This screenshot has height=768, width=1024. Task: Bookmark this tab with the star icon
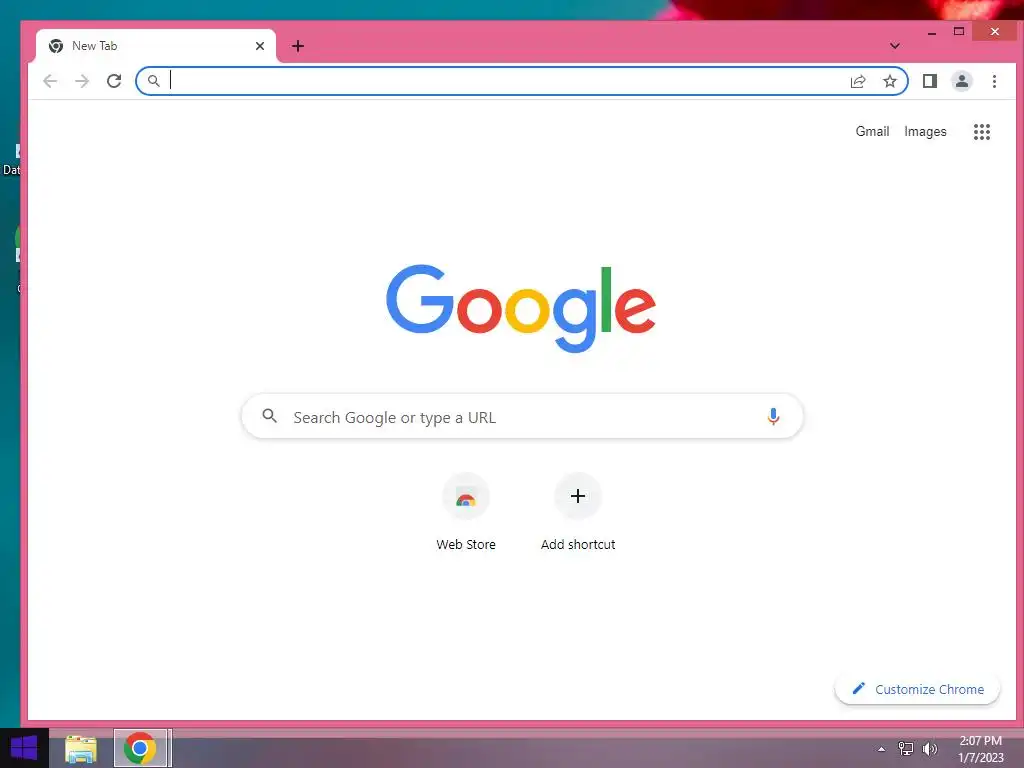(889, 81)
